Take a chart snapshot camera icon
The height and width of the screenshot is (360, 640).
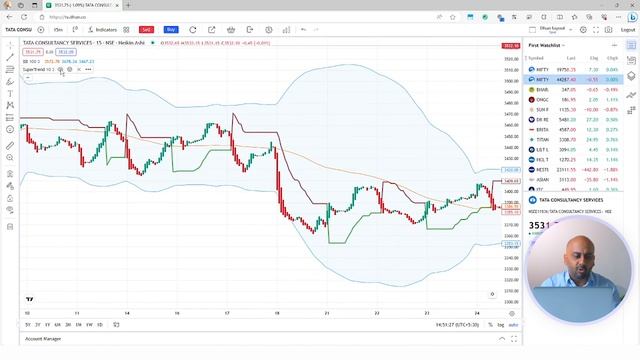[609, 30]
